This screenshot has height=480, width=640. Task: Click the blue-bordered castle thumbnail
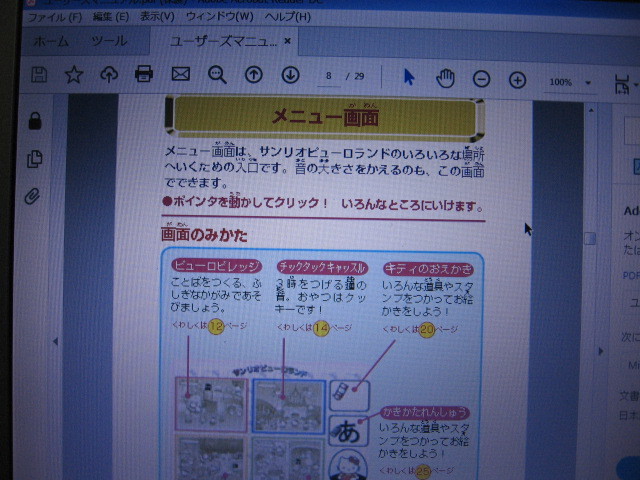click(289, 406)
